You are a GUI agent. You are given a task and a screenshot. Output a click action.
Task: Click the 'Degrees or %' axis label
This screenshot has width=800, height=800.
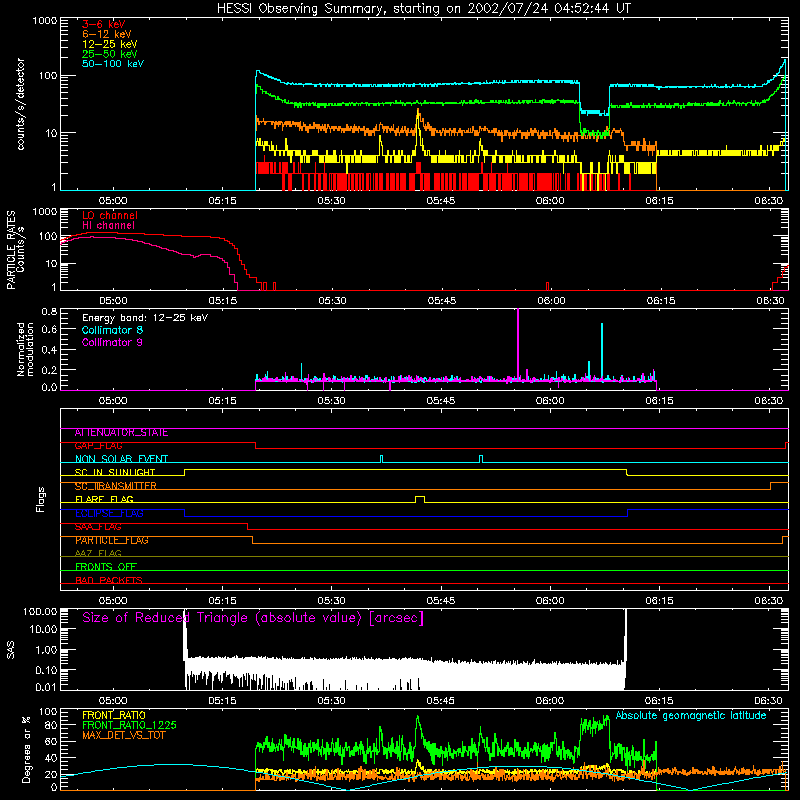26,749
